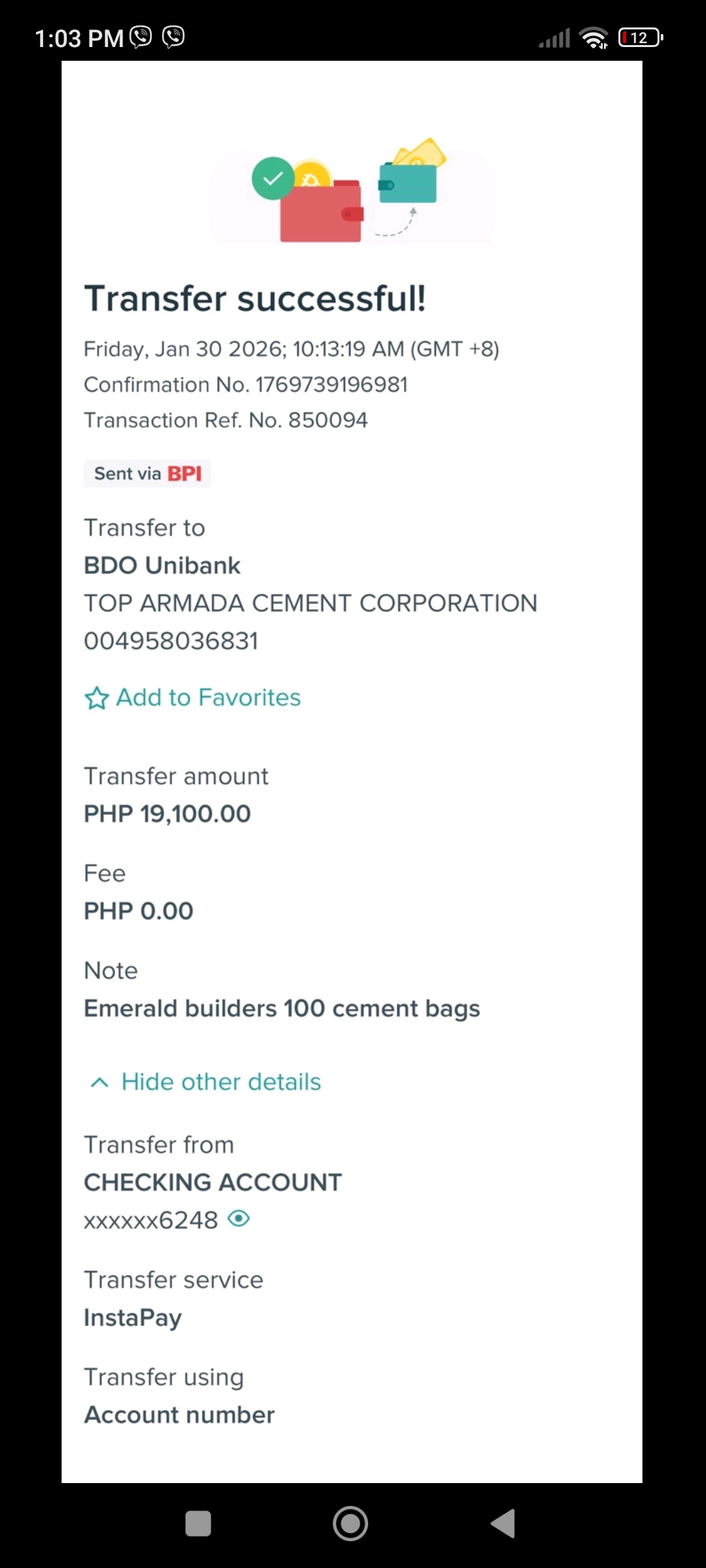Collapse the Hide other details chevron

pyautogui.click(x=99, y=1083)
